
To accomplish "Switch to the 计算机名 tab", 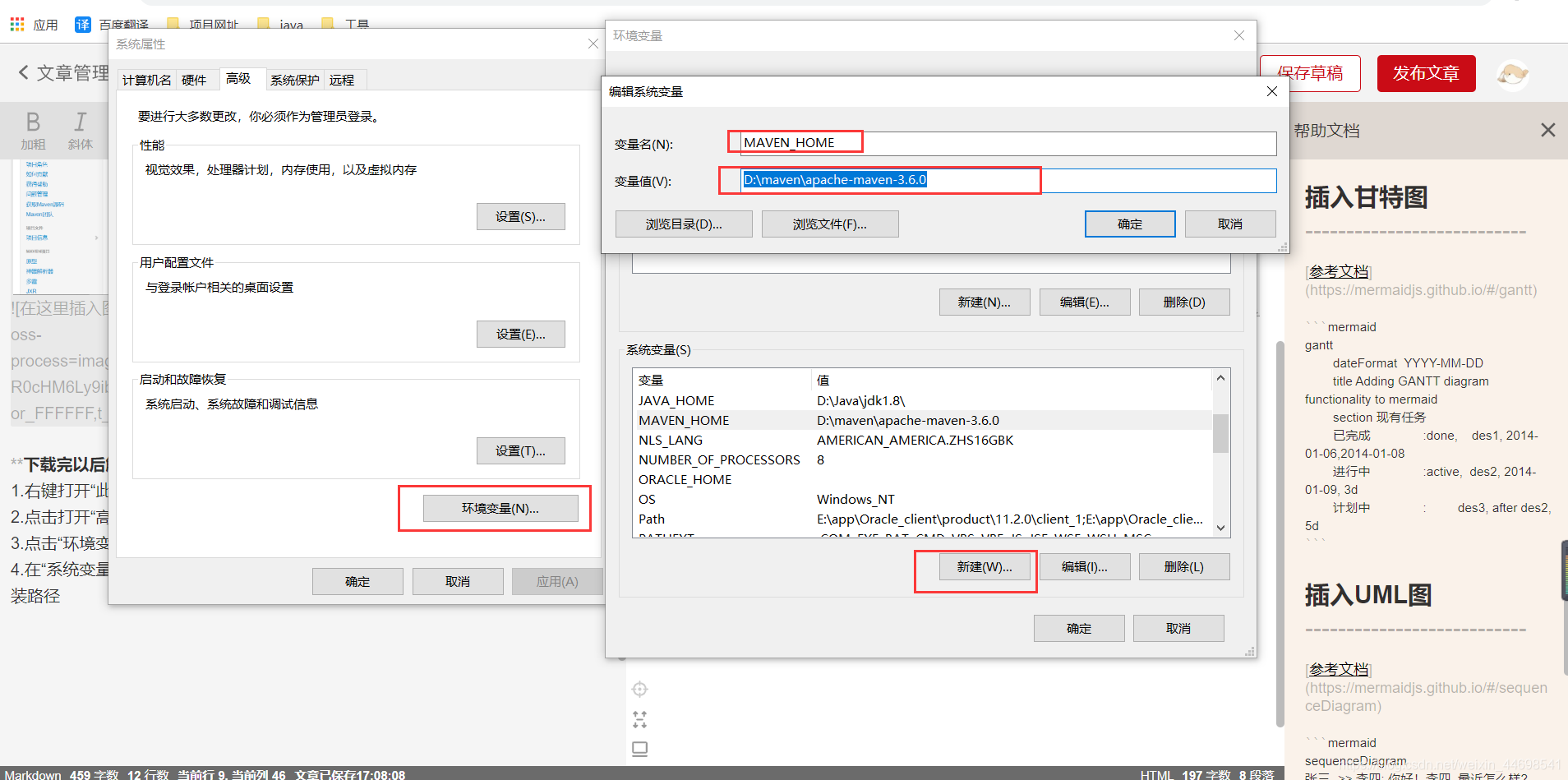I will [147, 80].
